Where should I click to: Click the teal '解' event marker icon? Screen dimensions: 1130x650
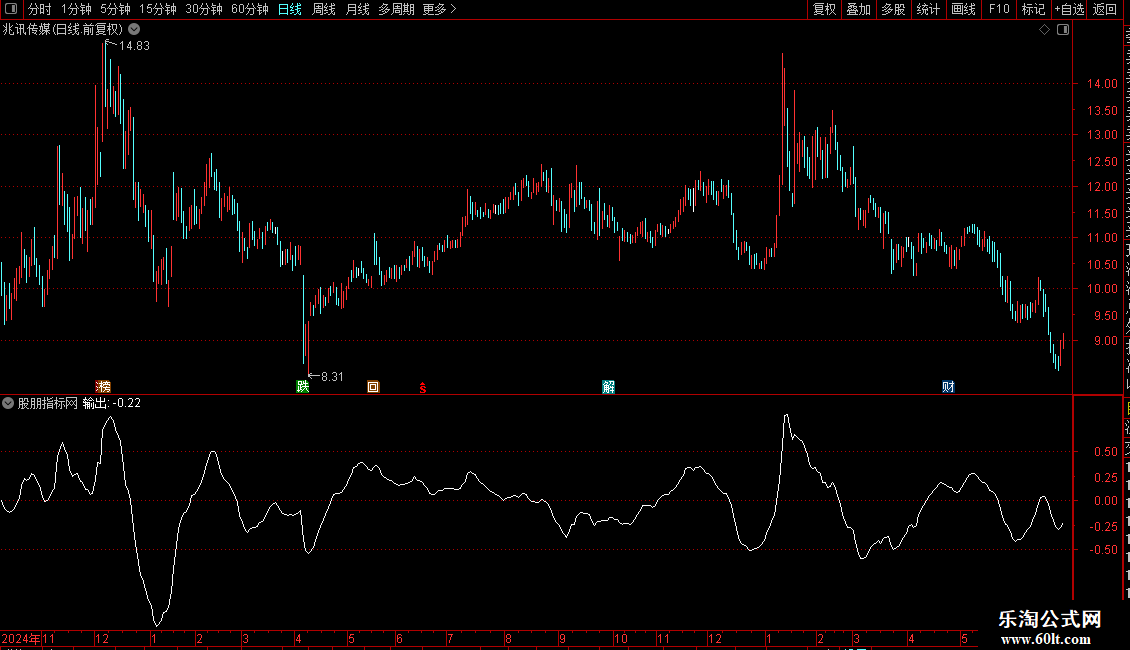[608, 387]
